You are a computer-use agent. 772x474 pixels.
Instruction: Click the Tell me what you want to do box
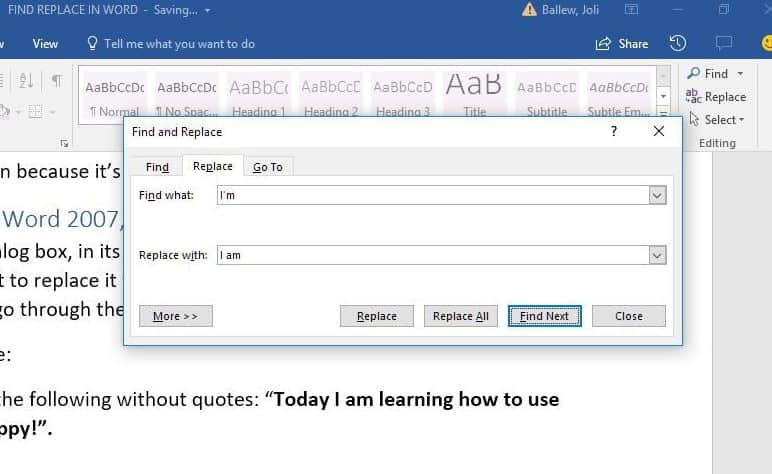coord(179,44)
